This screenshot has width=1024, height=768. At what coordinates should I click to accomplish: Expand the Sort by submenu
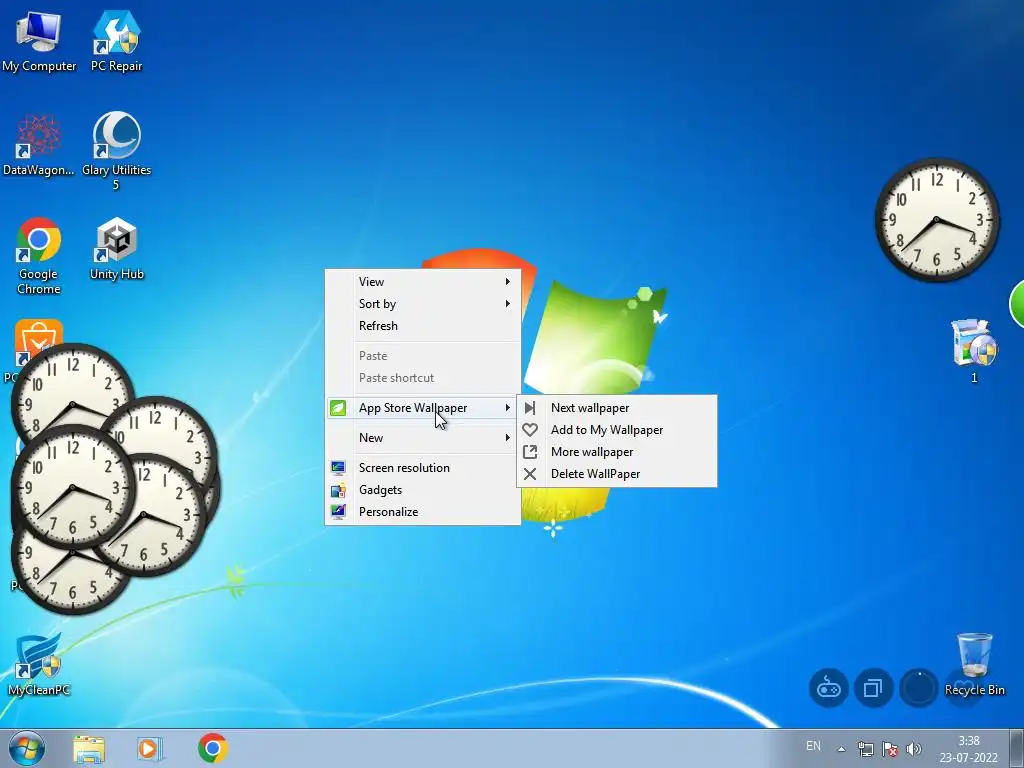(423, 304)
